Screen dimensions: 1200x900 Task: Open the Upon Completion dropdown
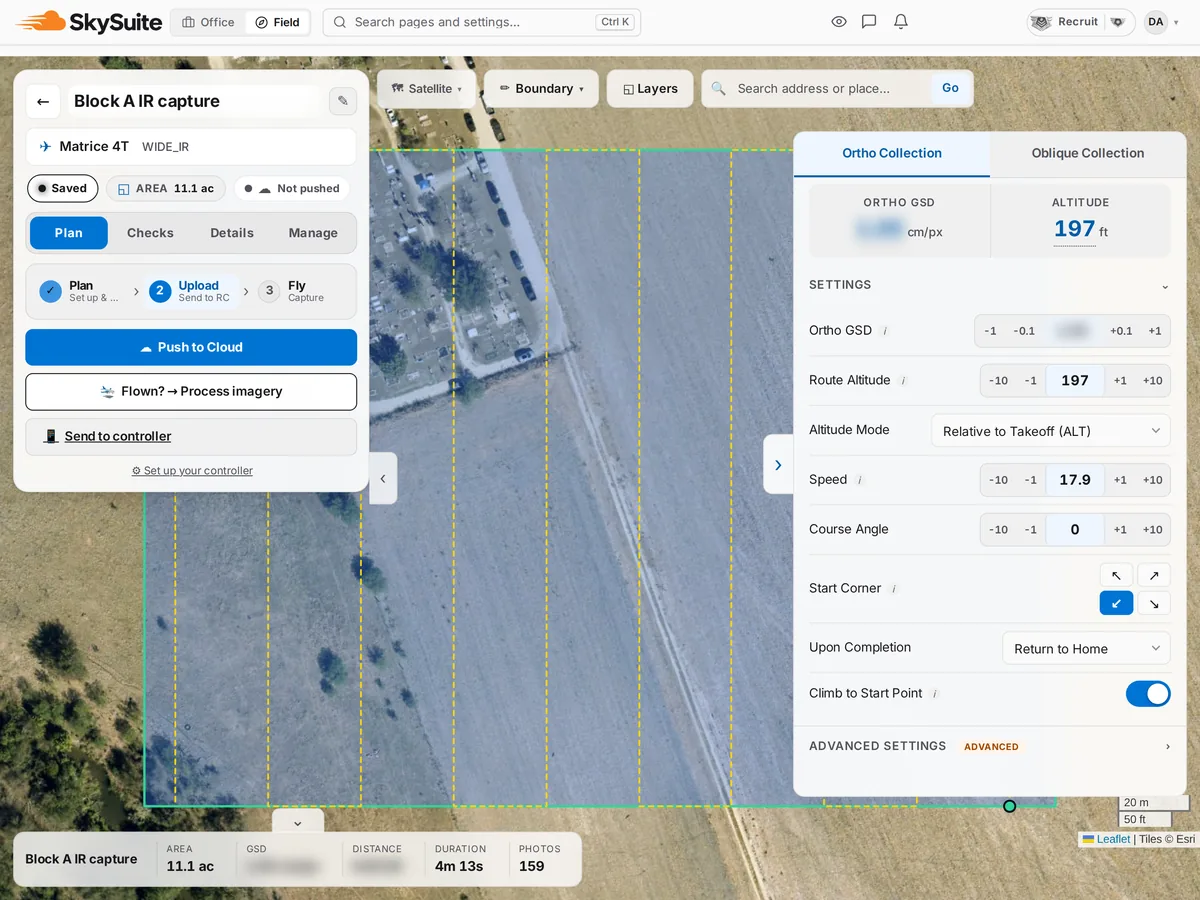pos(1086,648)
